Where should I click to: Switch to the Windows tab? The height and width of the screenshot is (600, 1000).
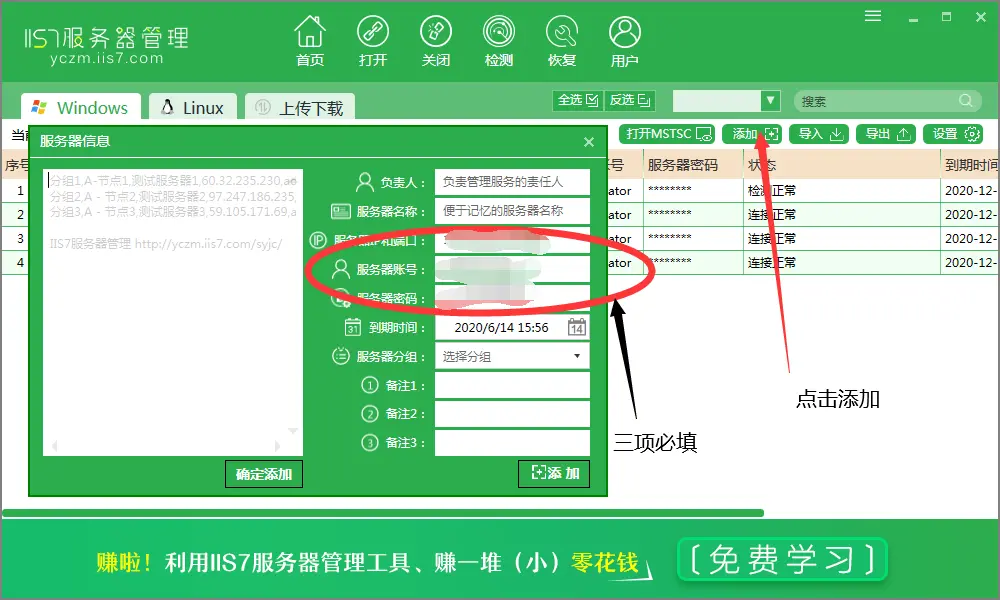point(80,107)
